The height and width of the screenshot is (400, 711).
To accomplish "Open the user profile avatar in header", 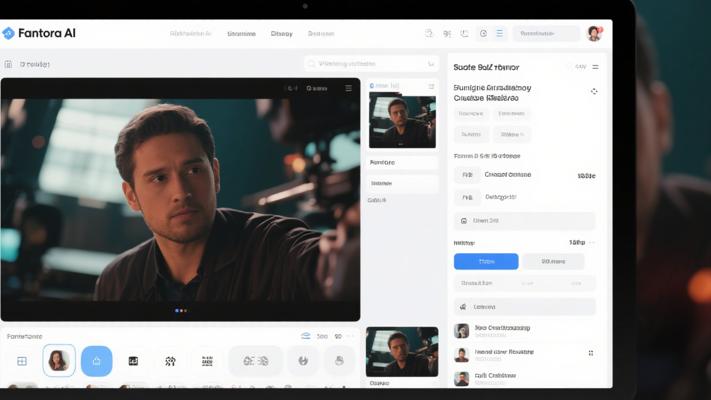I will (x=594, y=33).
